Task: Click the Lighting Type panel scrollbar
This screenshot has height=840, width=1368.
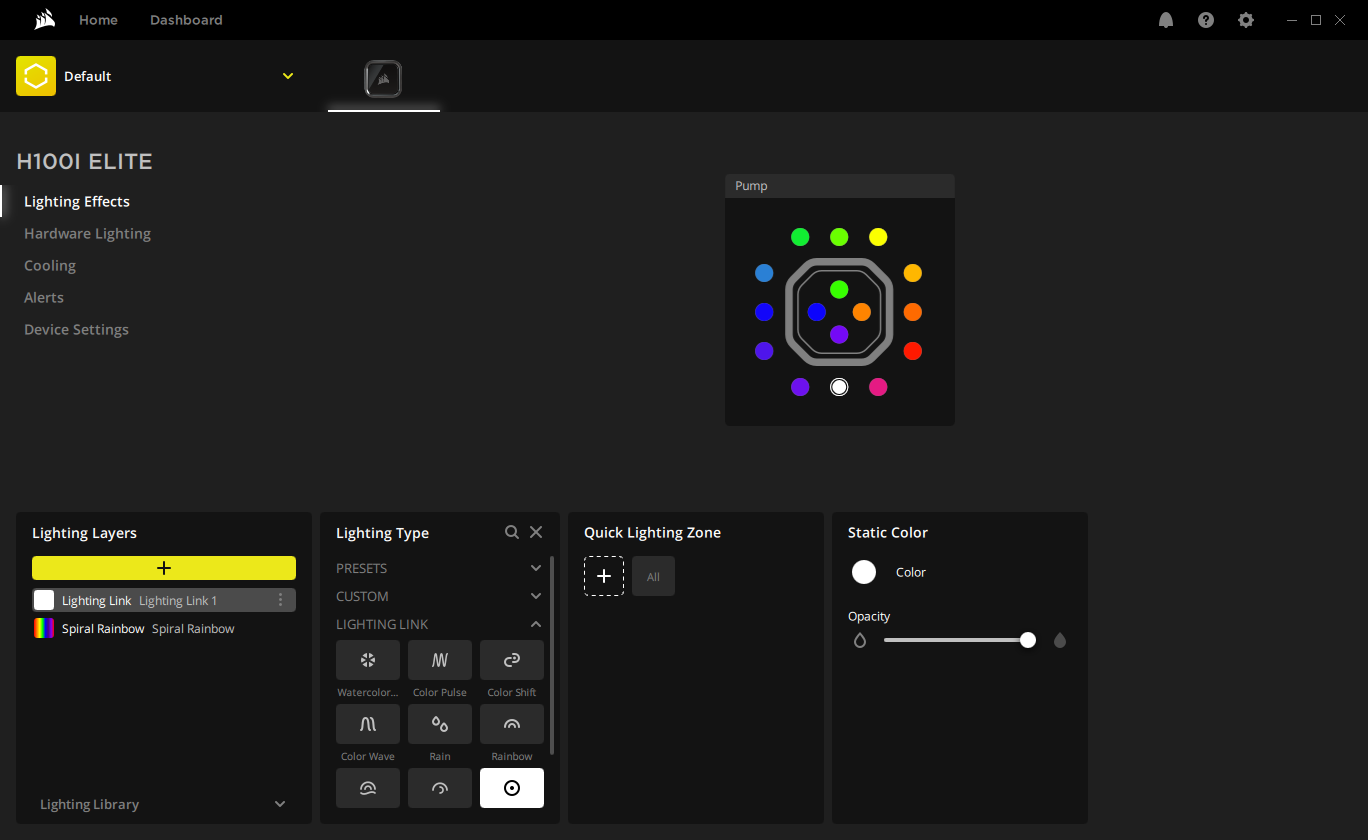Action: tap(552, 656)
